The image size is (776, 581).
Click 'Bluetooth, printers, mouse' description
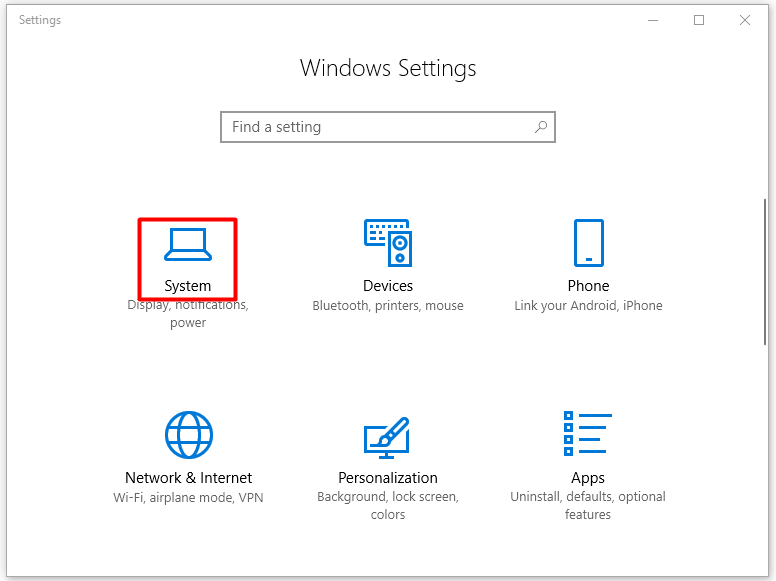388,306
